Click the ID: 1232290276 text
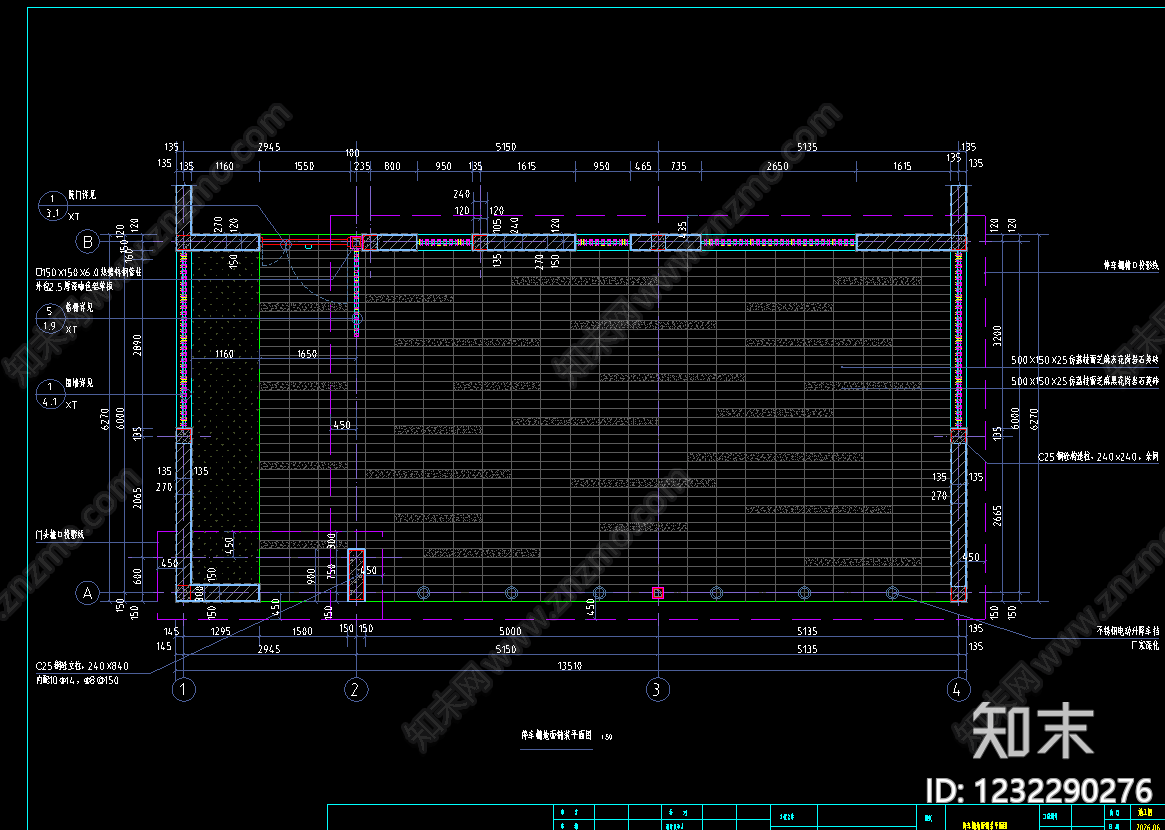The height and width of the screenshot is (830, 1165). (1037, 789)
